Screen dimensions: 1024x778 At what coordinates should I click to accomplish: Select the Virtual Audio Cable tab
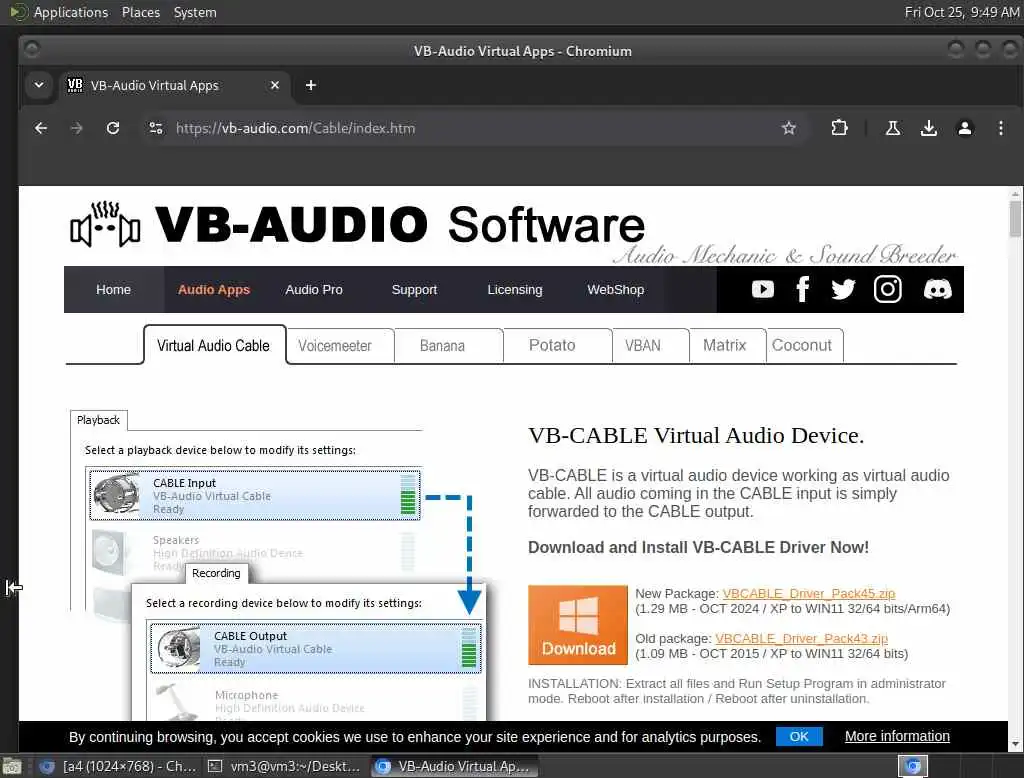click(x=214, y=346)
